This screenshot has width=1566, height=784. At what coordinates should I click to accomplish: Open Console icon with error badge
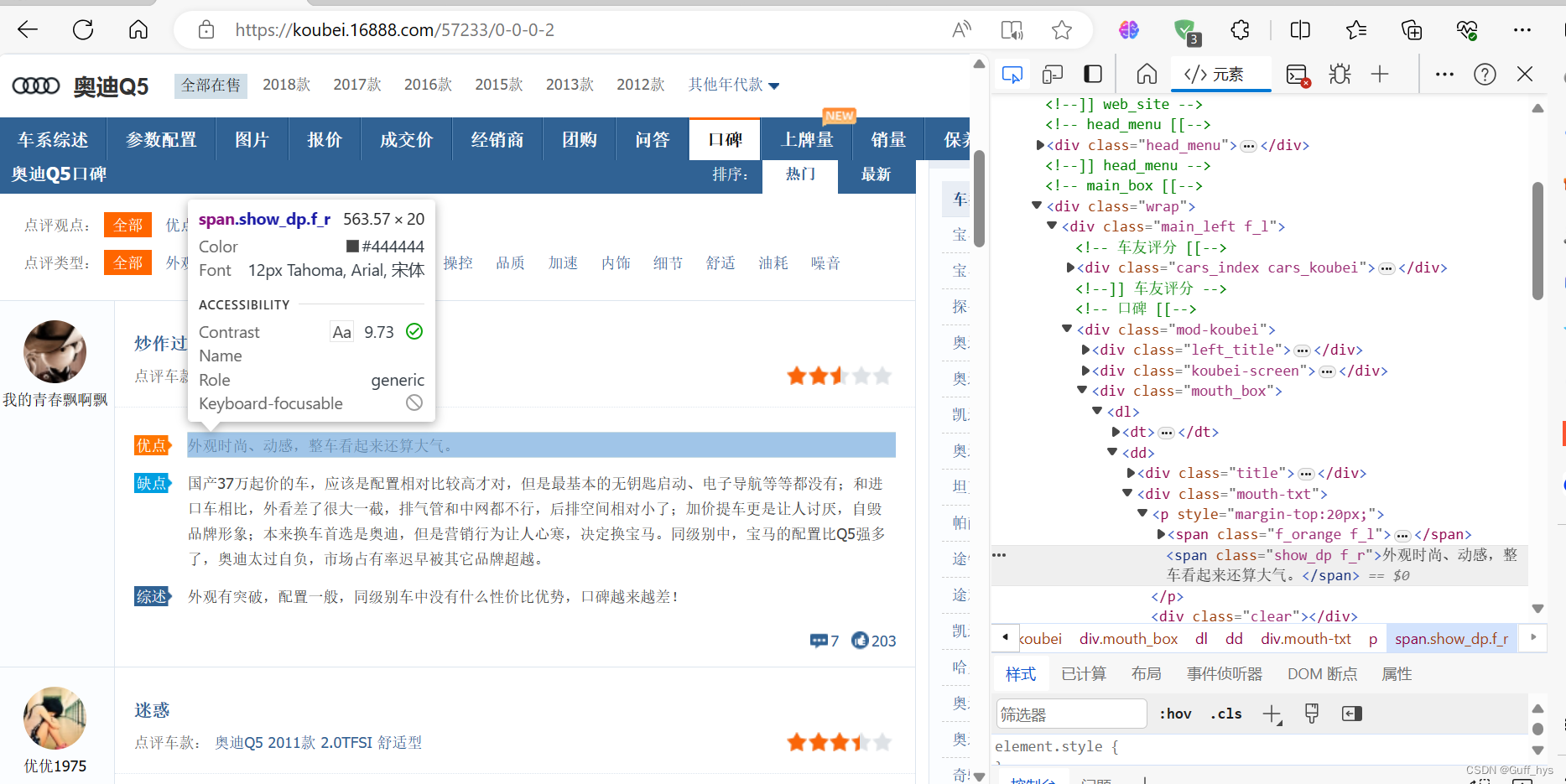[x=1298, y=75]
